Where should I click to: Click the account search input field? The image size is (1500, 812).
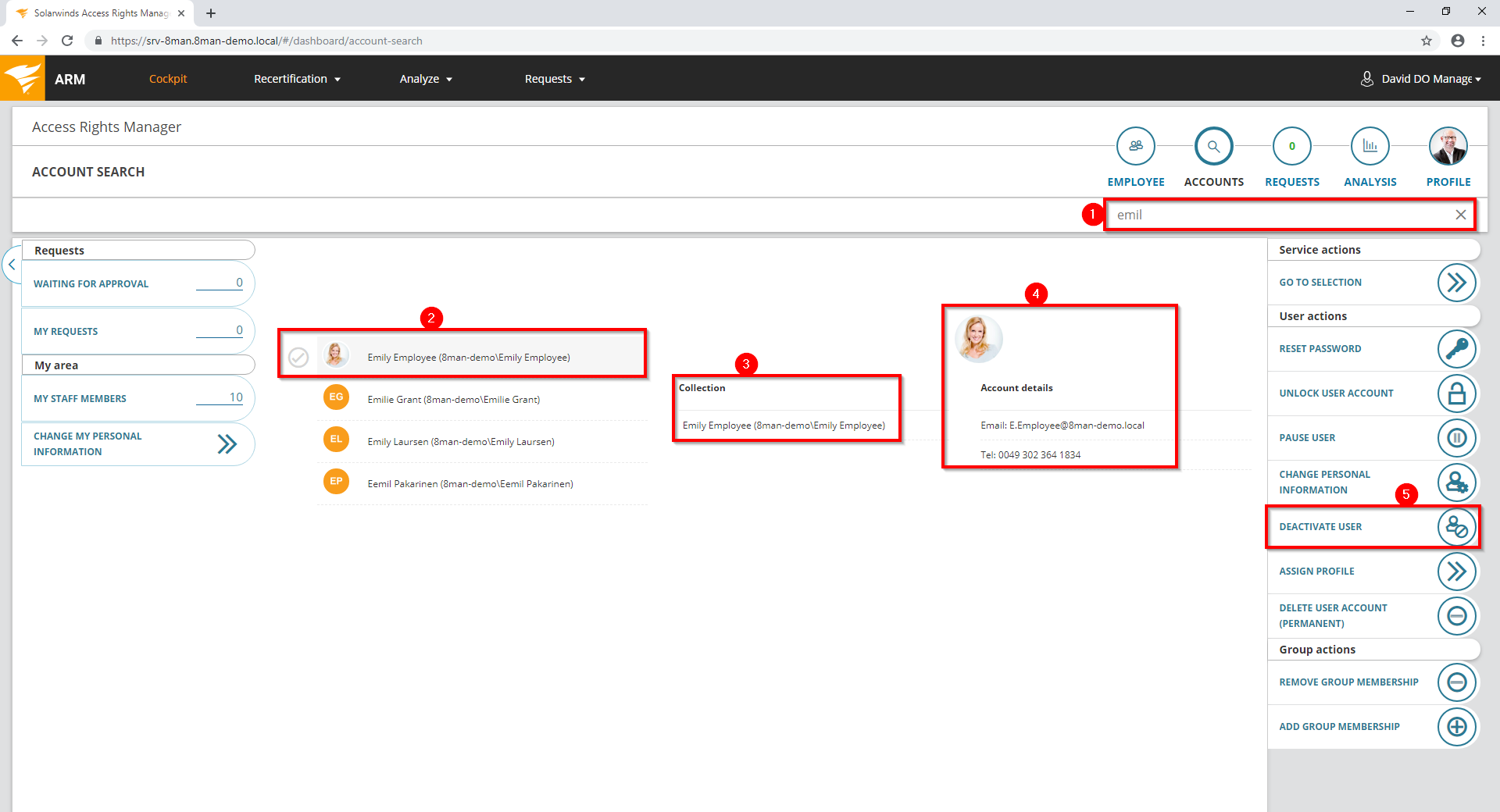click(1281, 215)
